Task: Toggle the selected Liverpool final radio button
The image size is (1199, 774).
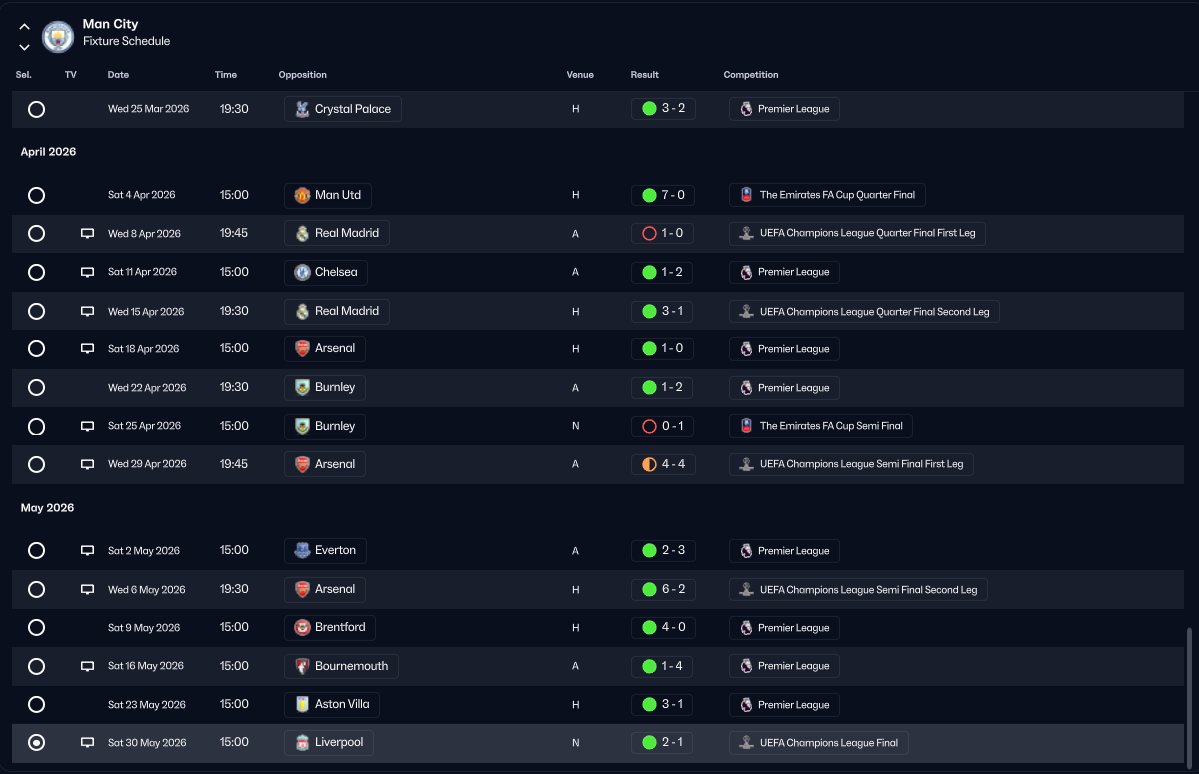Action: click(x=37, y=743)
